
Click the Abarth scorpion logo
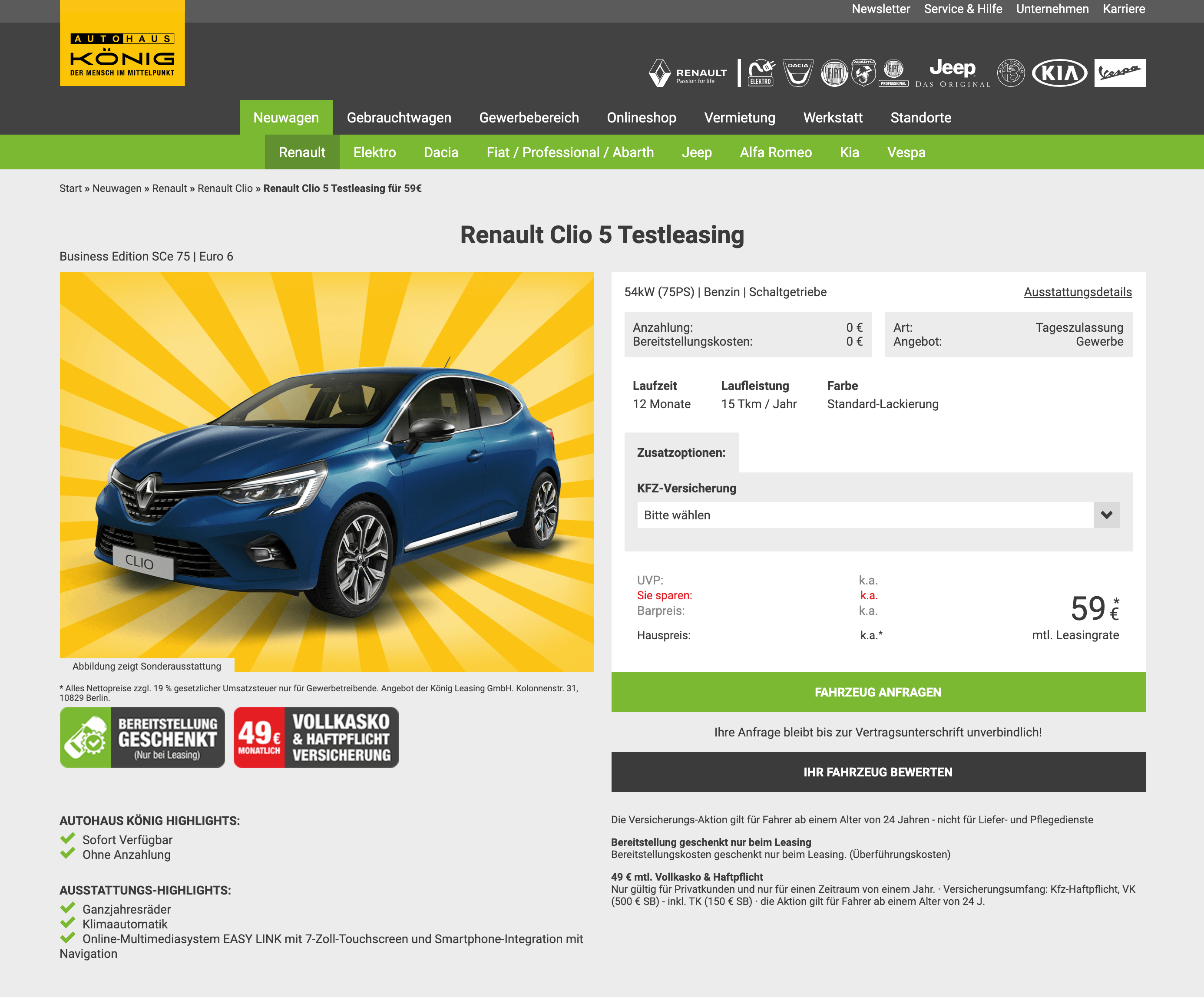863,73
